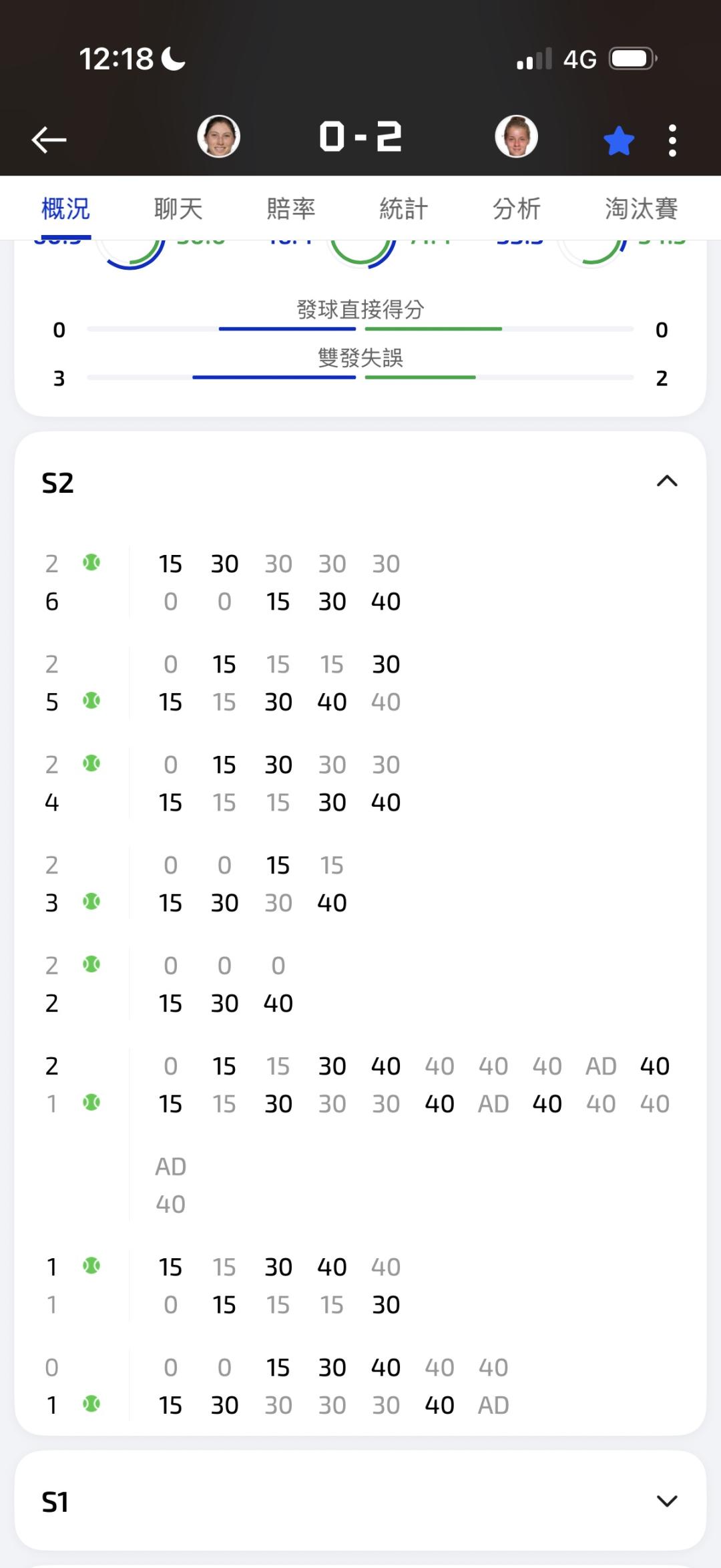721x1568 pixels.
Task: Open the 統計 tab
Action: pos(404,208)
